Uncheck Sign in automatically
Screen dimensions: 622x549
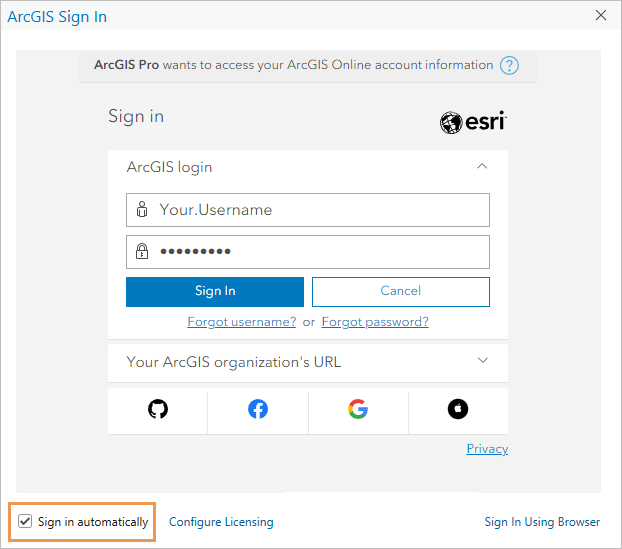point(25,522)
